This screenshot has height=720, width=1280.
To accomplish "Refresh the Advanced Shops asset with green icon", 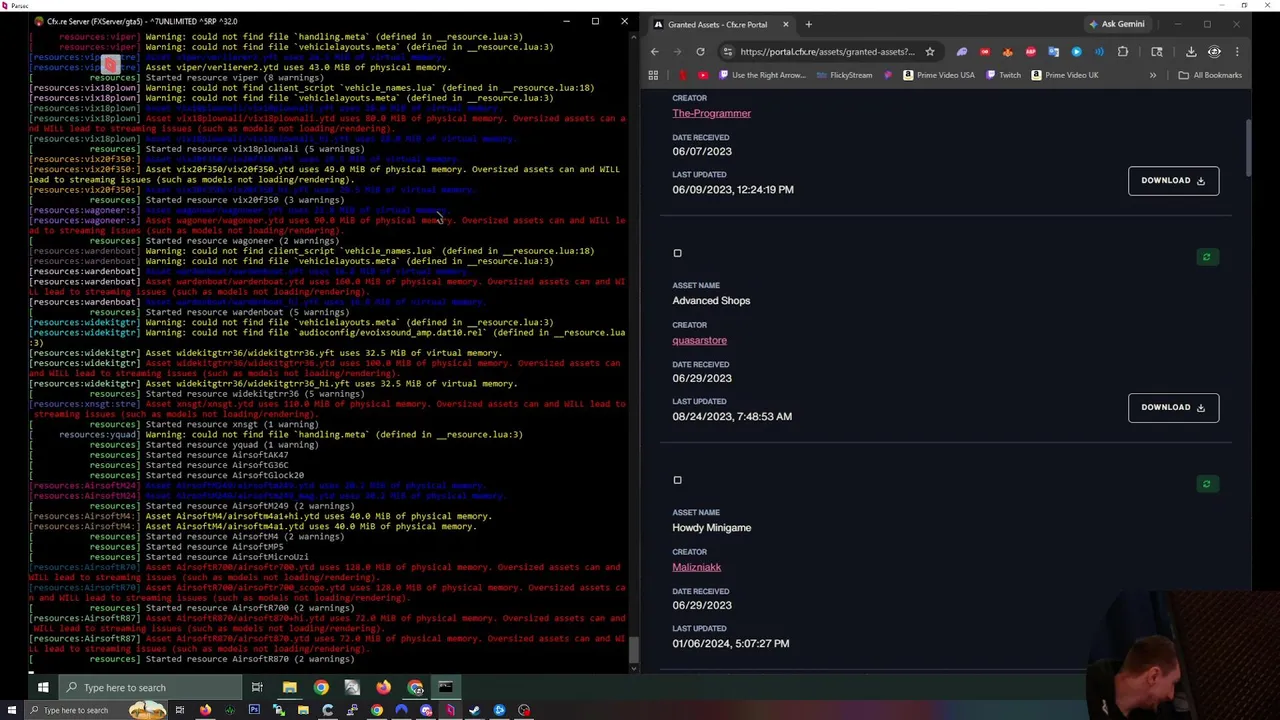I will (x=1206, y=257).
